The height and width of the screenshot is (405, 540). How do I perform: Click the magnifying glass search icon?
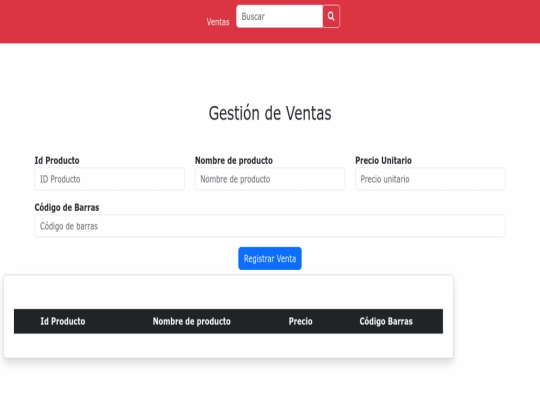pyautogui.click(x=331, y=16)
